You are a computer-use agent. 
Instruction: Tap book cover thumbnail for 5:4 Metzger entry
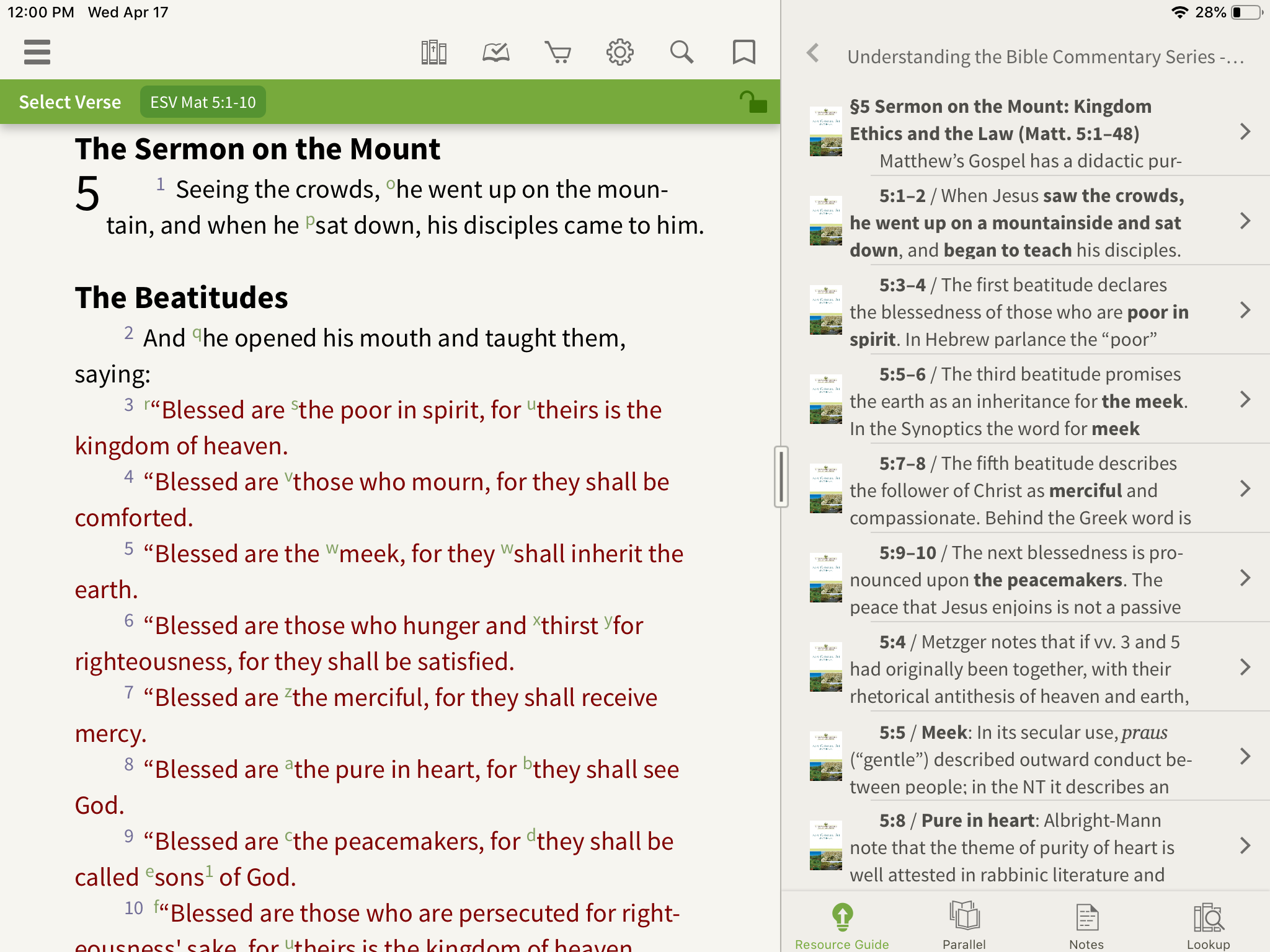[x=825, y=667]
